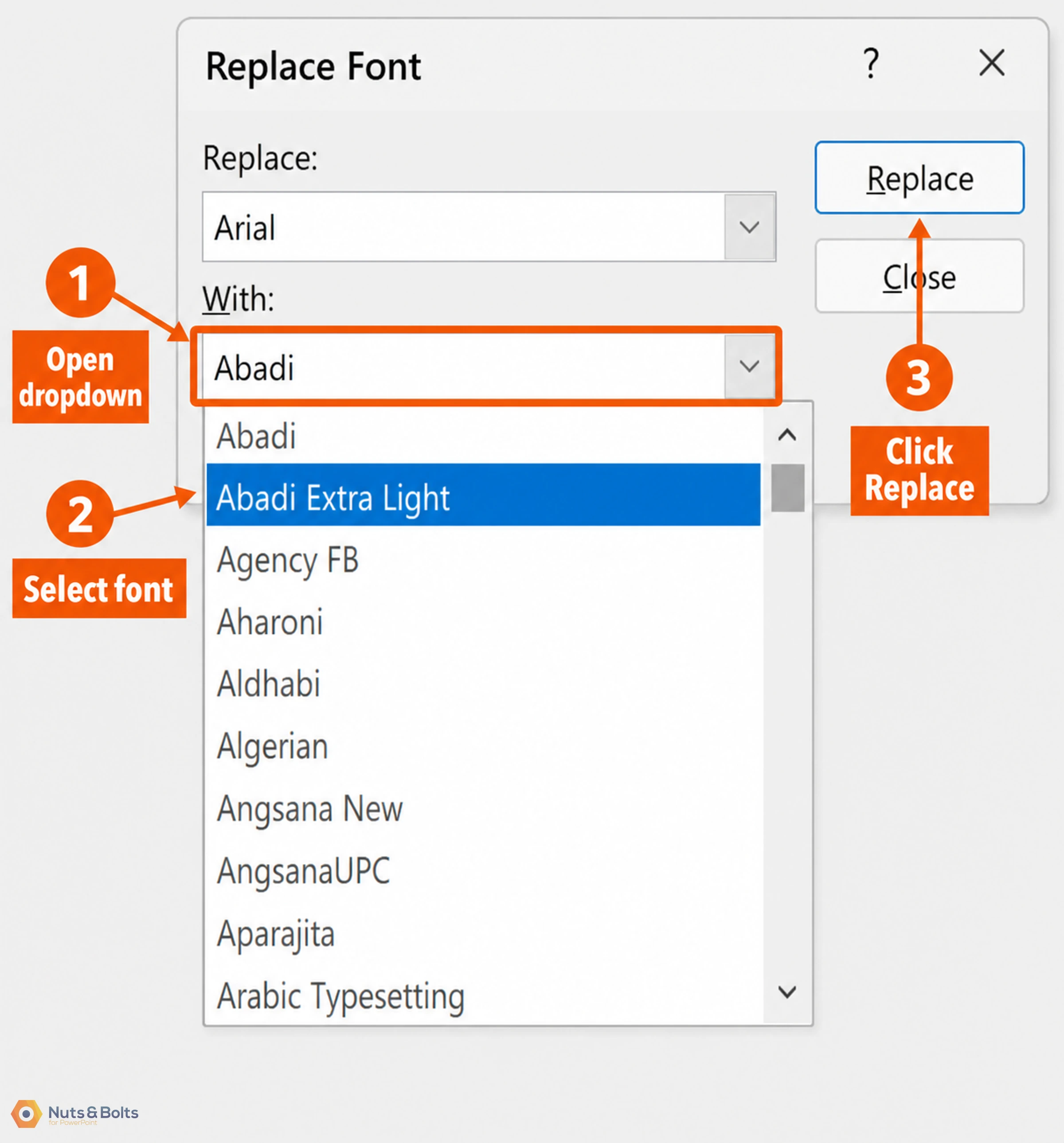
Task: Click the font list scrollbar thumb
Action: pos(787,488)
